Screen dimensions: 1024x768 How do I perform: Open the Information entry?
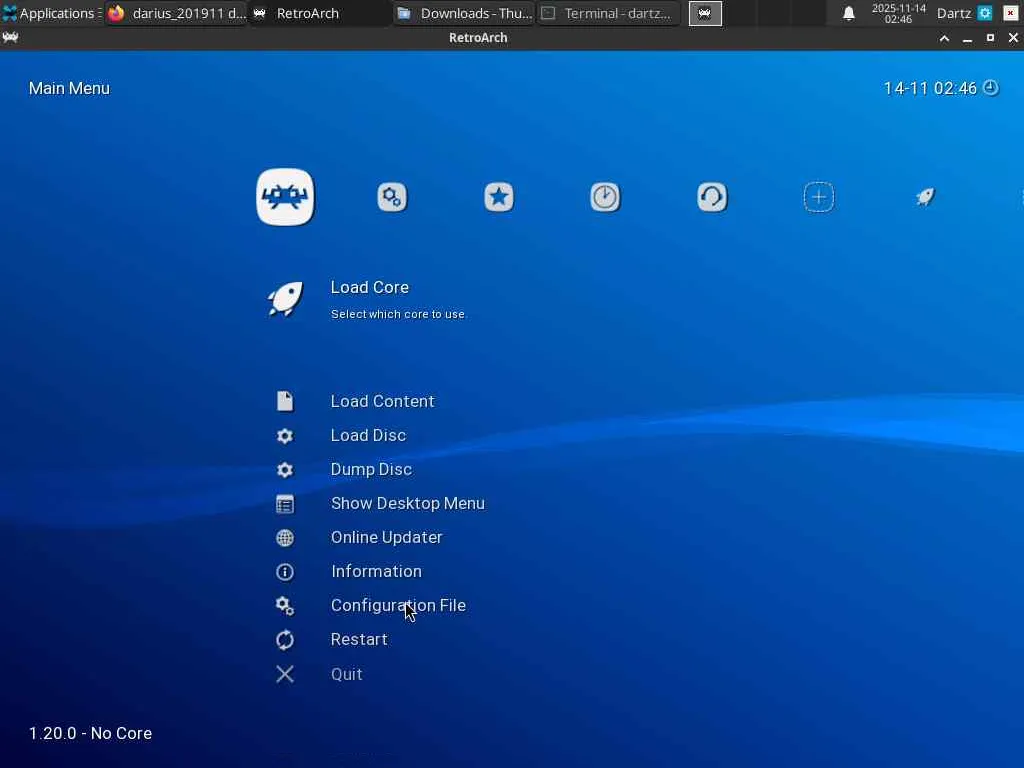(376, 571)
